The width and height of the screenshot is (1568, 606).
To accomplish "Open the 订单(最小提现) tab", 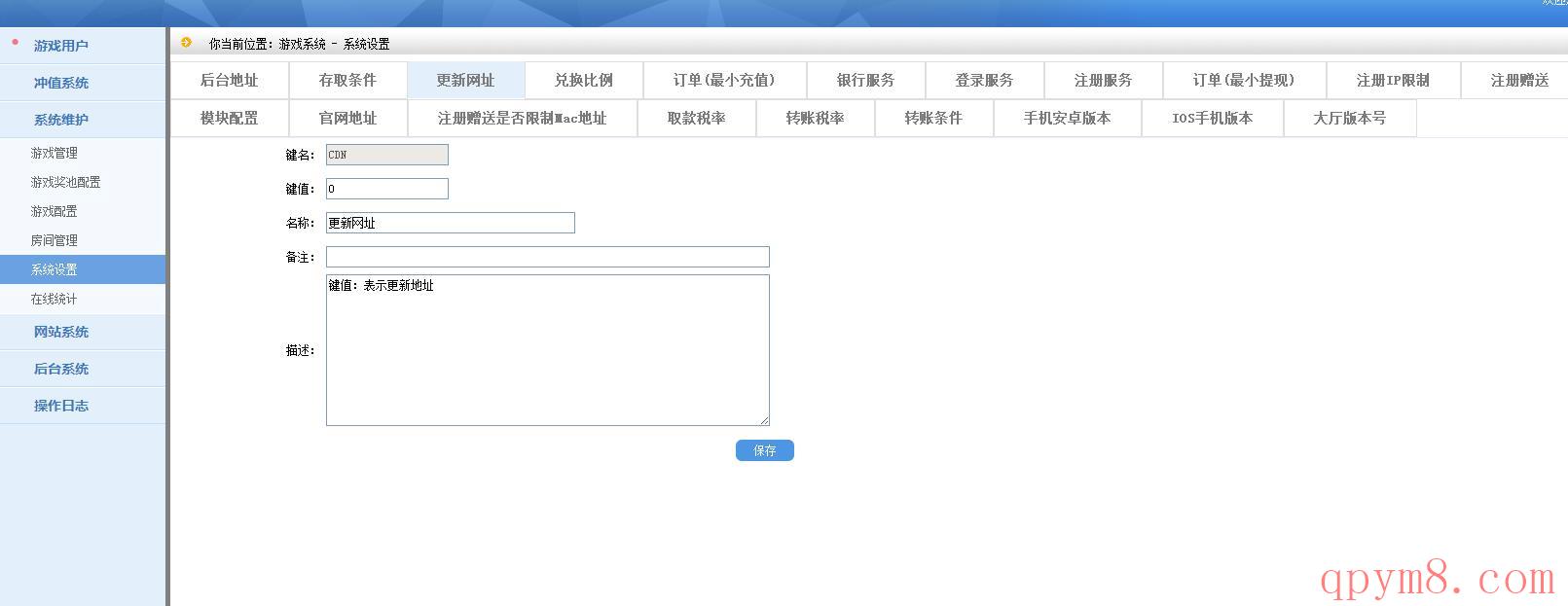I will [1245, 81].
